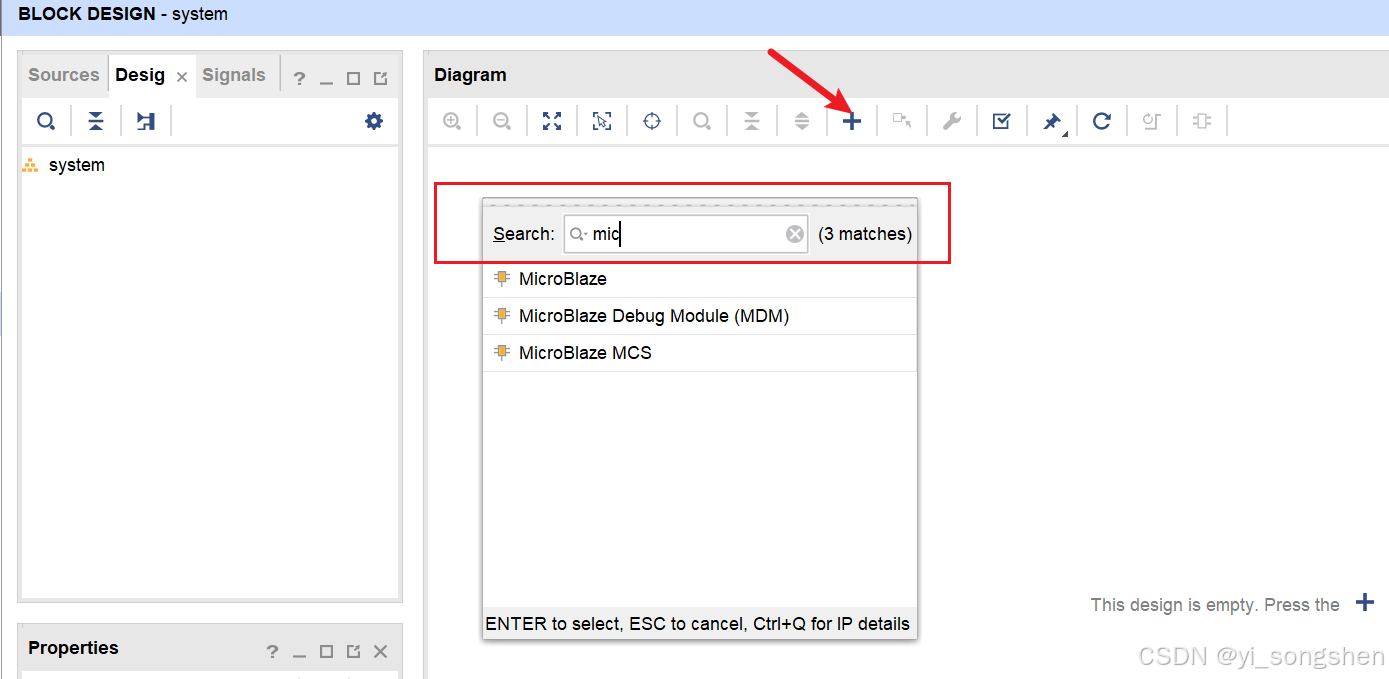Viewport: 1389px width, 679px height.
Task: Click the plus link in empty design hint
Action: tap(1364, 602)
